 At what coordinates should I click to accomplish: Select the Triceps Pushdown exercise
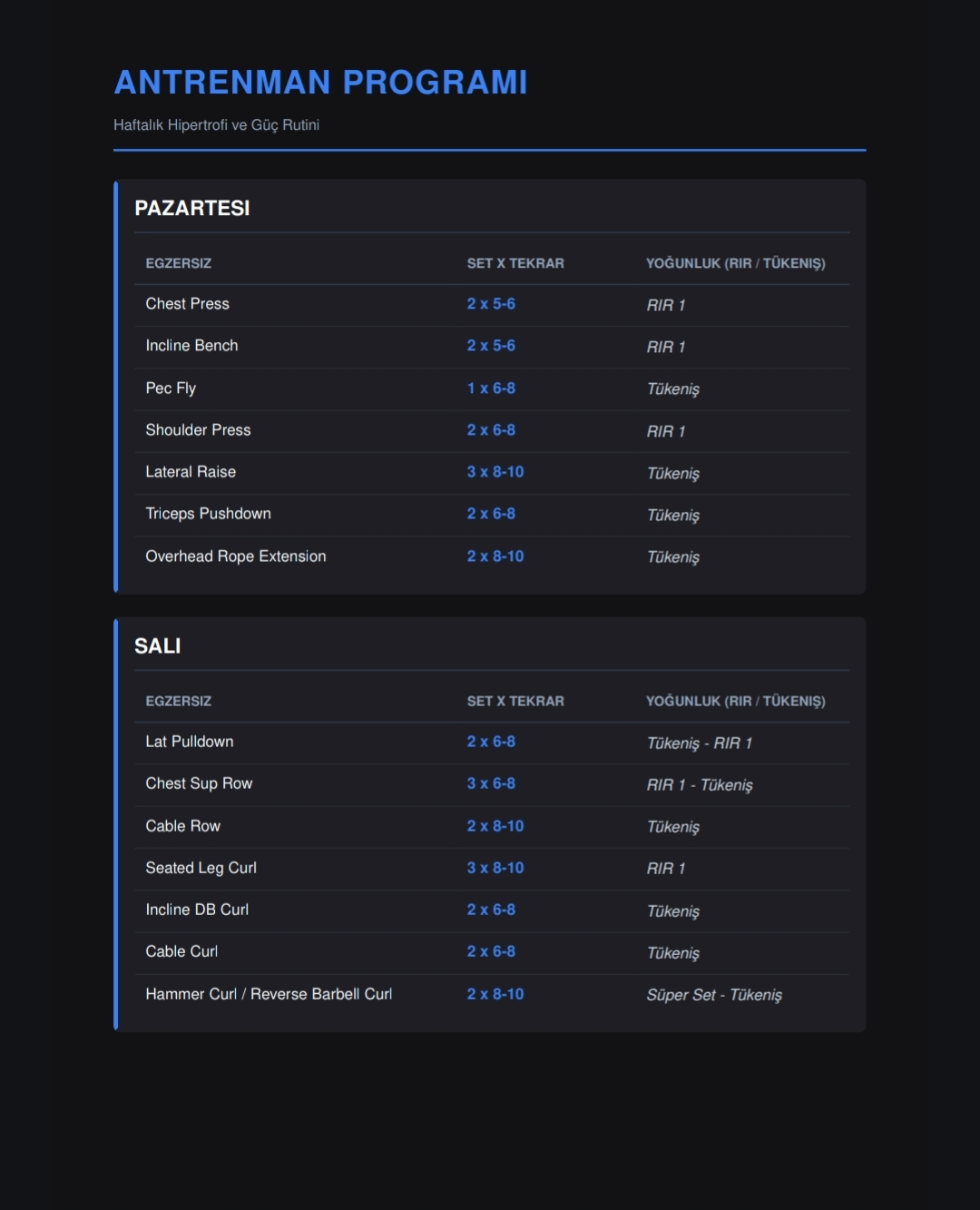[209, 514]
